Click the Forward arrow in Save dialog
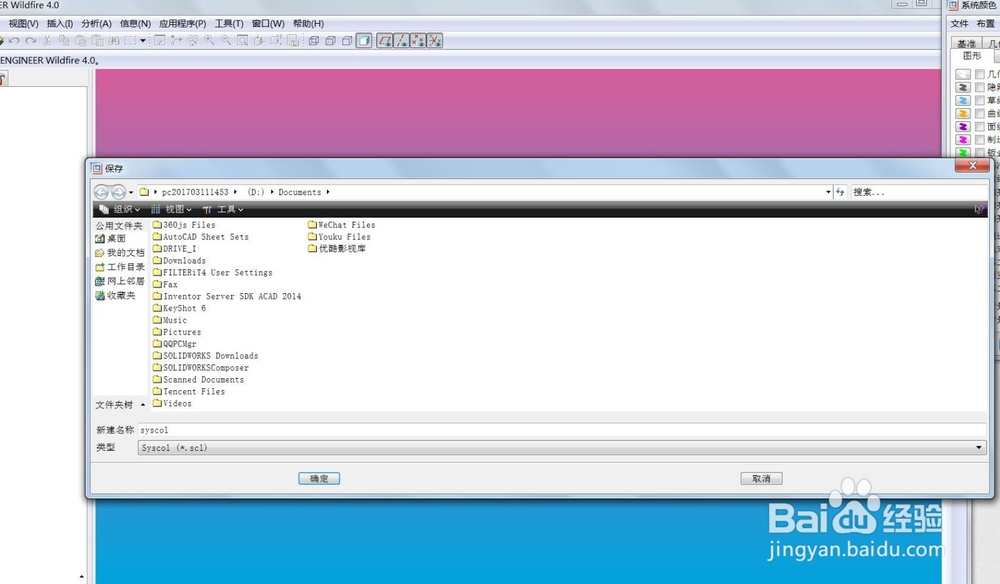Screen dimensions: 1000x584 coord(118,192)
